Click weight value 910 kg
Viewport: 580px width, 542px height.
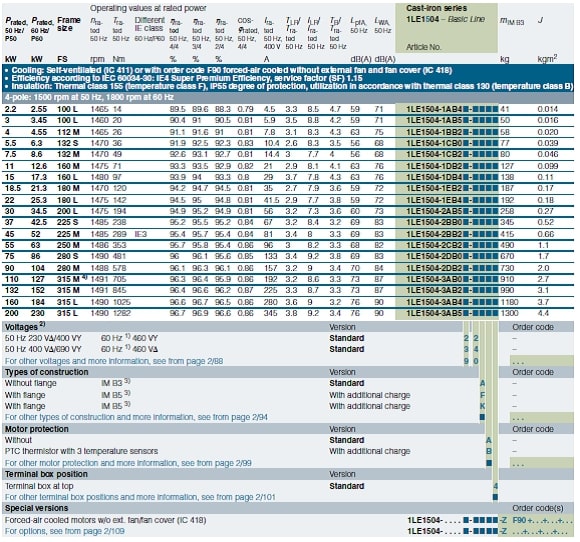pos(507,279)
